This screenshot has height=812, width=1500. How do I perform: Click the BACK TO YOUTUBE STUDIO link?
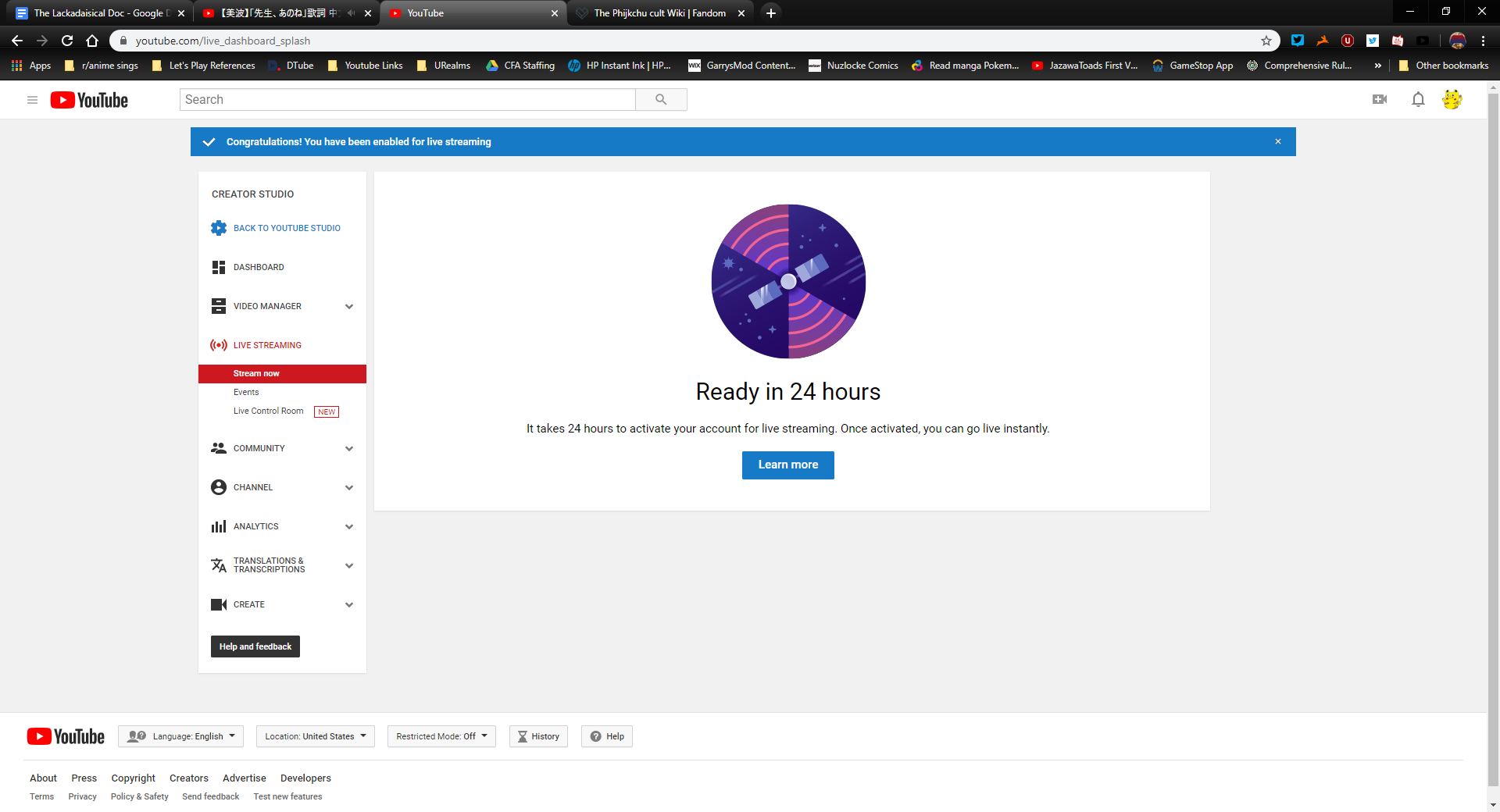[x=287, y=228]
